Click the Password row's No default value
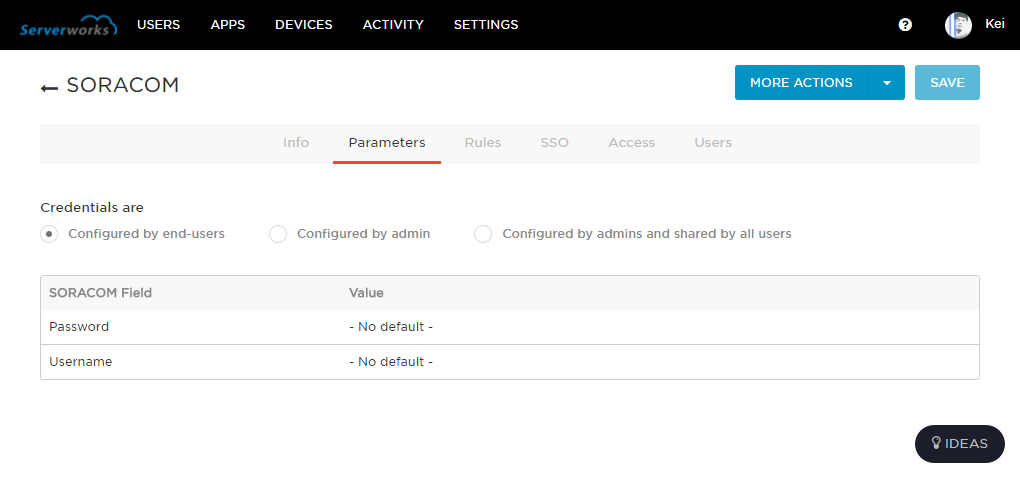 pyautogui.click(x=391, y=327)
